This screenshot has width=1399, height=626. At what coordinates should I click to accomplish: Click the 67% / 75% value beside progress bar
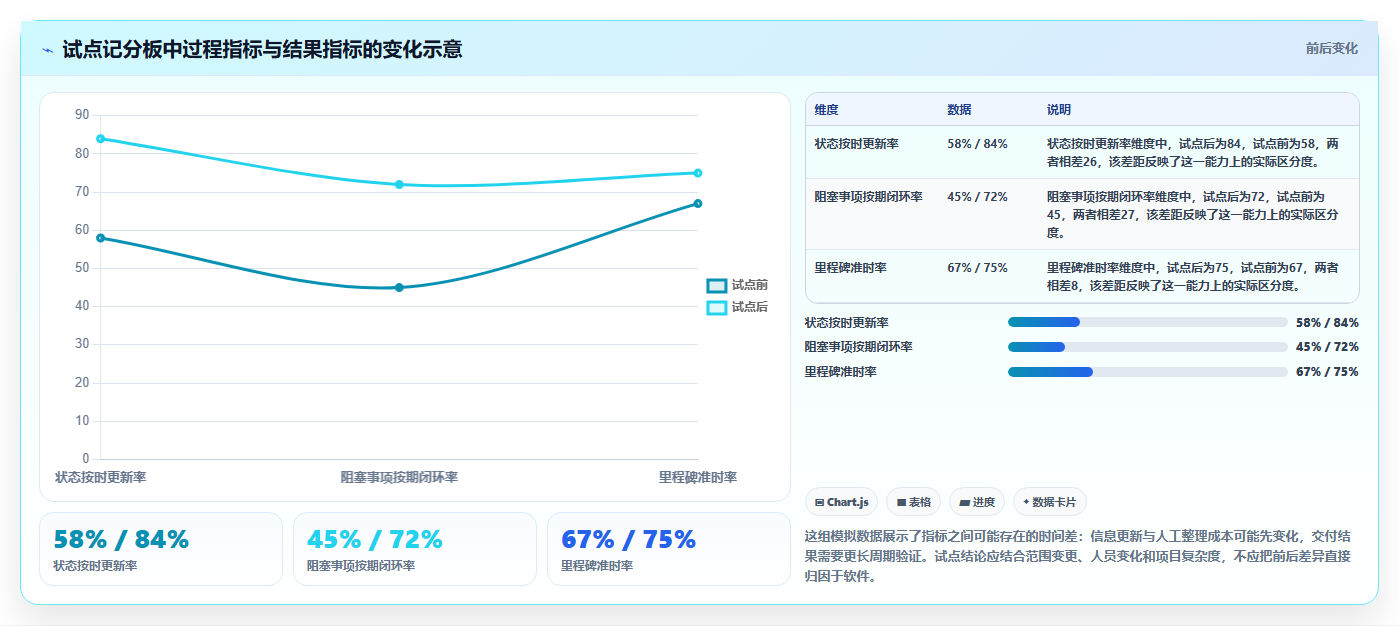click(x=1327, y=372)
